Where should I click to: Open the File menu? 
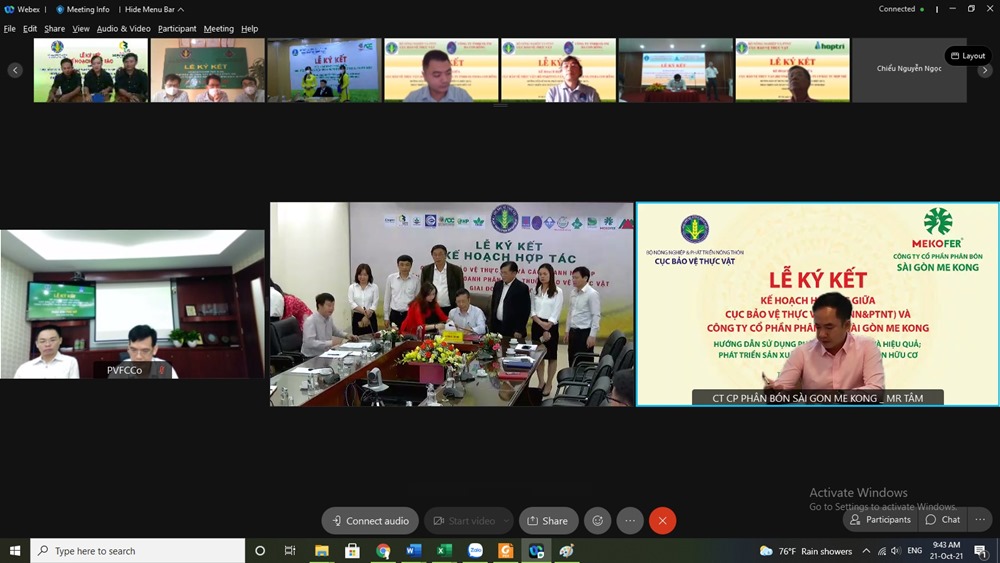click(x=10, y=29)
